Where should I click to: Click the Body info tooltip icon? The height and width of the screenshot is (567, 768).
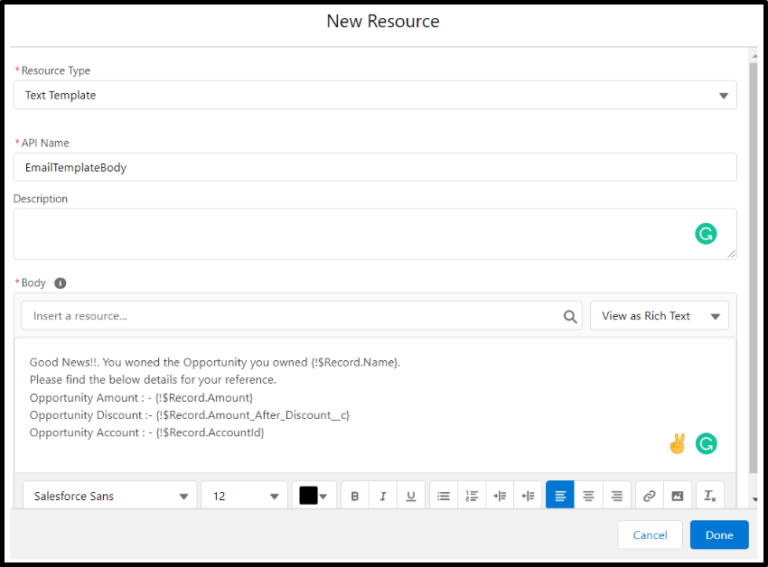(60, 283)
